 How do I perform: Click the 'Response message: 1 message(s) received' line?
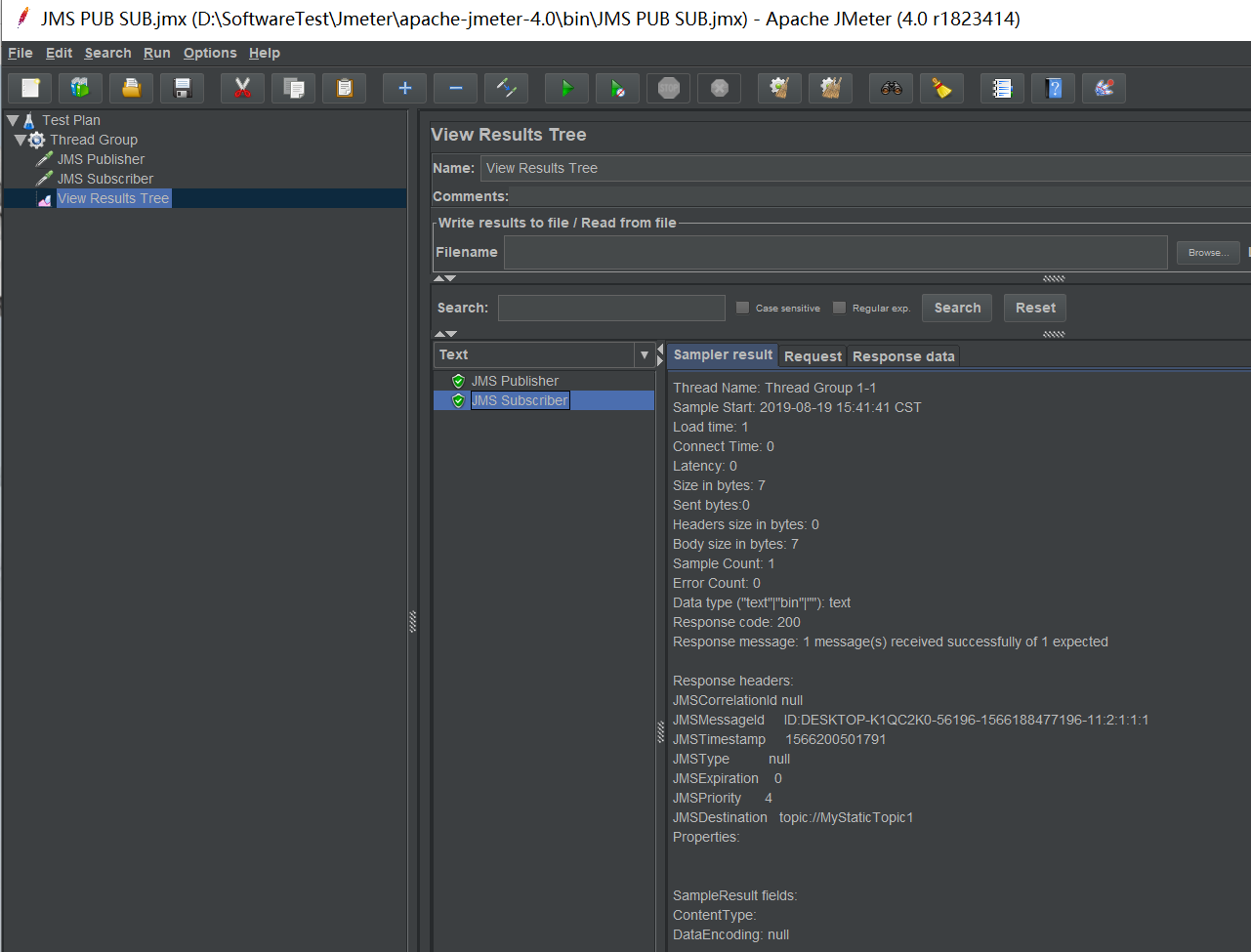click(891, 642)
